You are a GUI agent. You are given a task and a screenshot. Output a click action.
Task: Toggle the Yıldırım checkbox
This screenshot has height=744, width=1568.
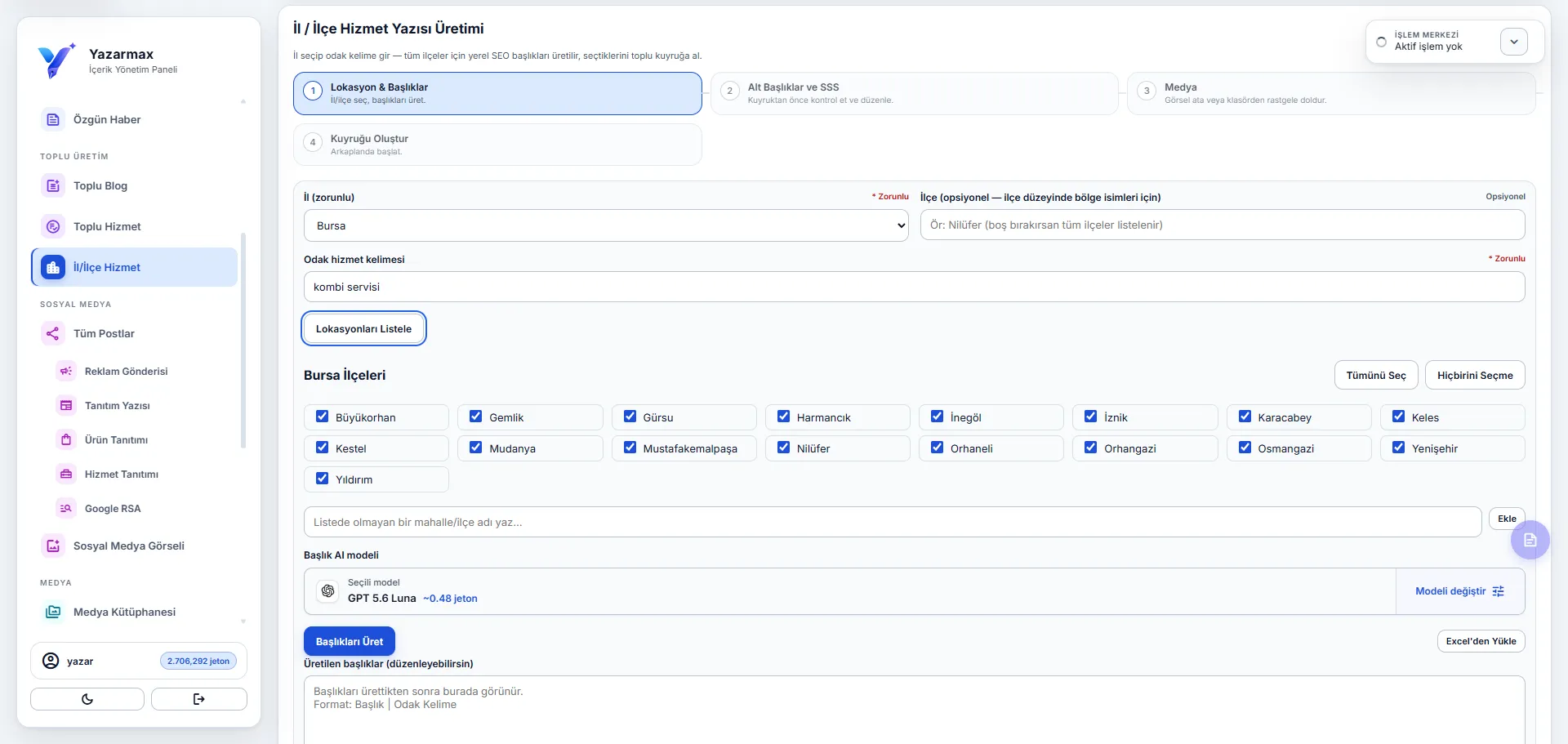323,479
